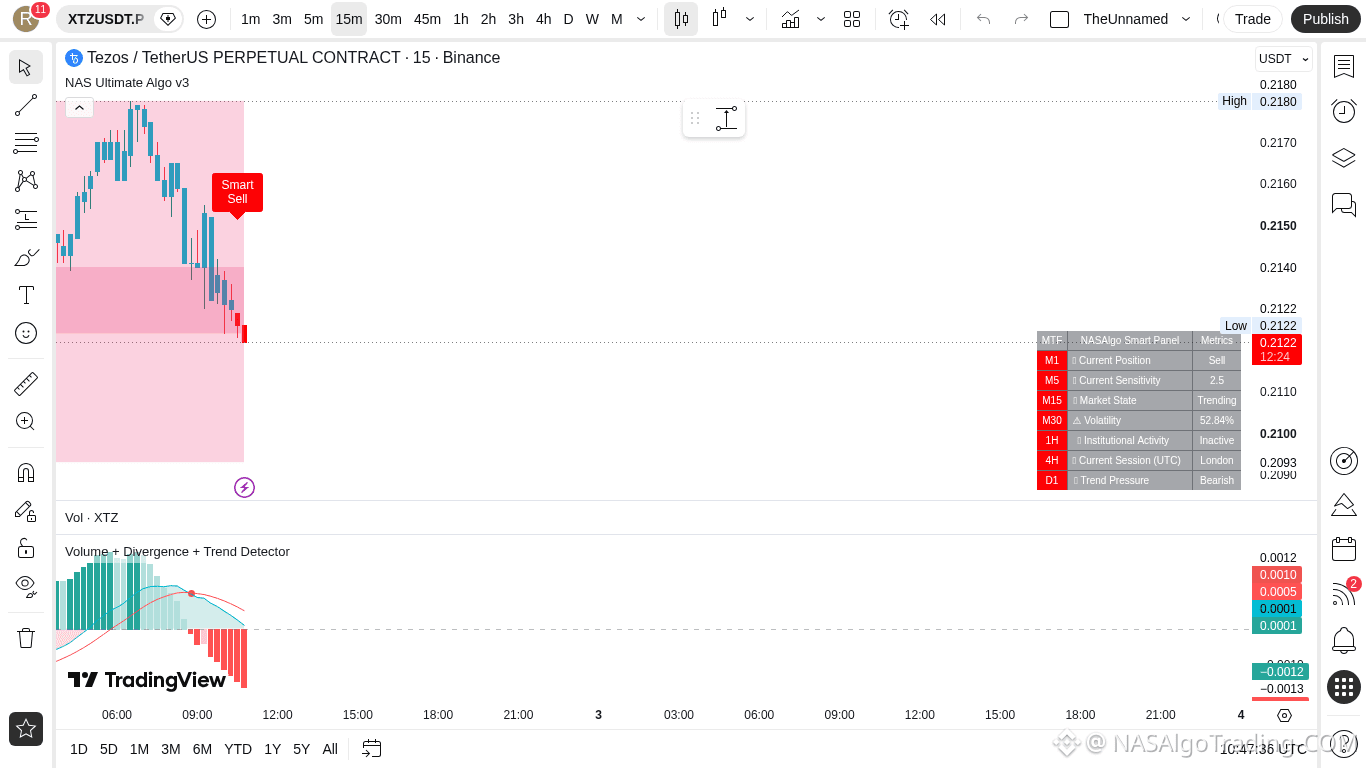Expand the USDT currency dropdown
The width and height of the screenshot is (1366, 768).
tap(1284, 59)
